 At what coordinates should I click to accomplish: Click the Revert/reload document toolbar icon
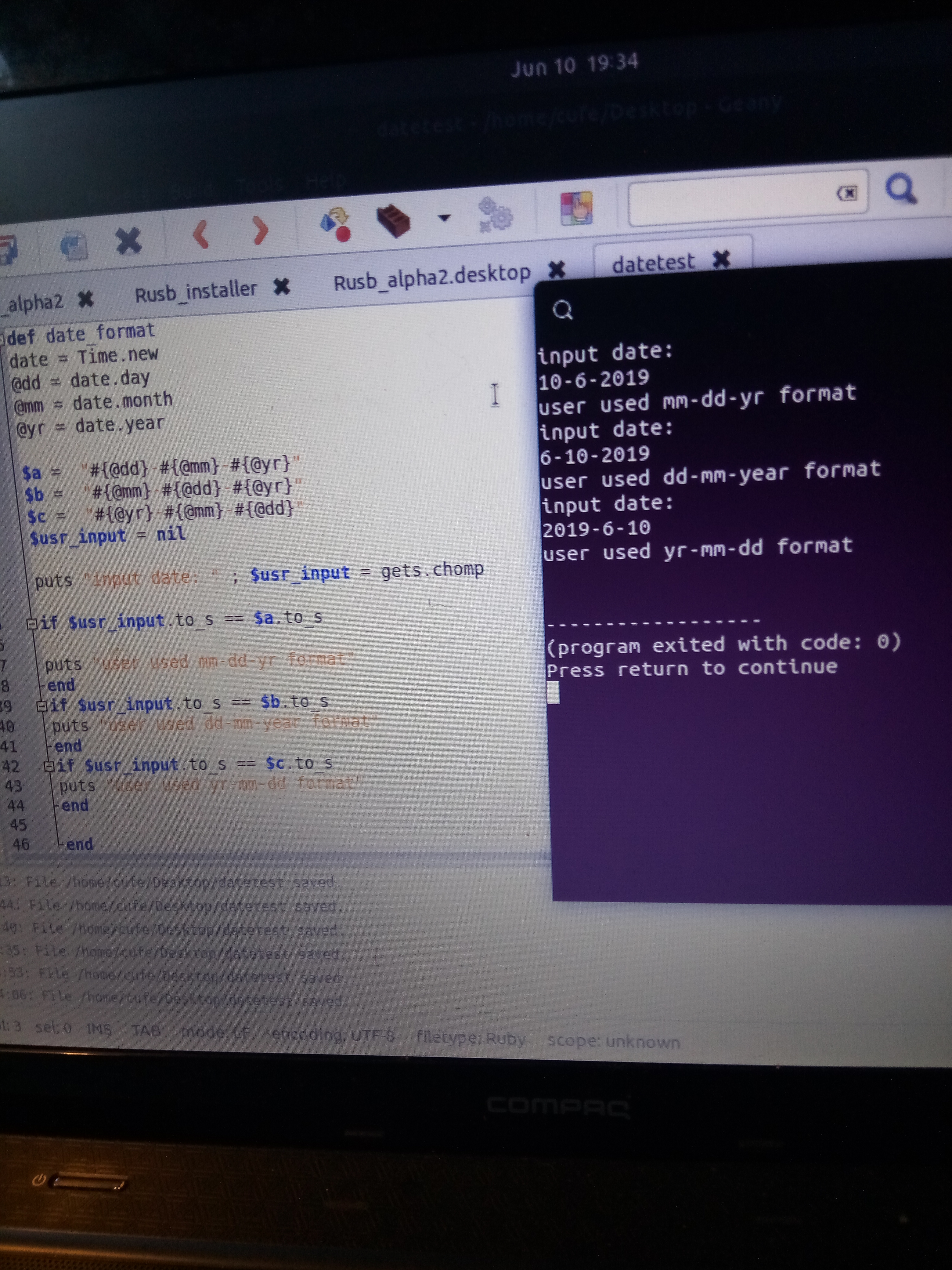click(x=74, y=245)
